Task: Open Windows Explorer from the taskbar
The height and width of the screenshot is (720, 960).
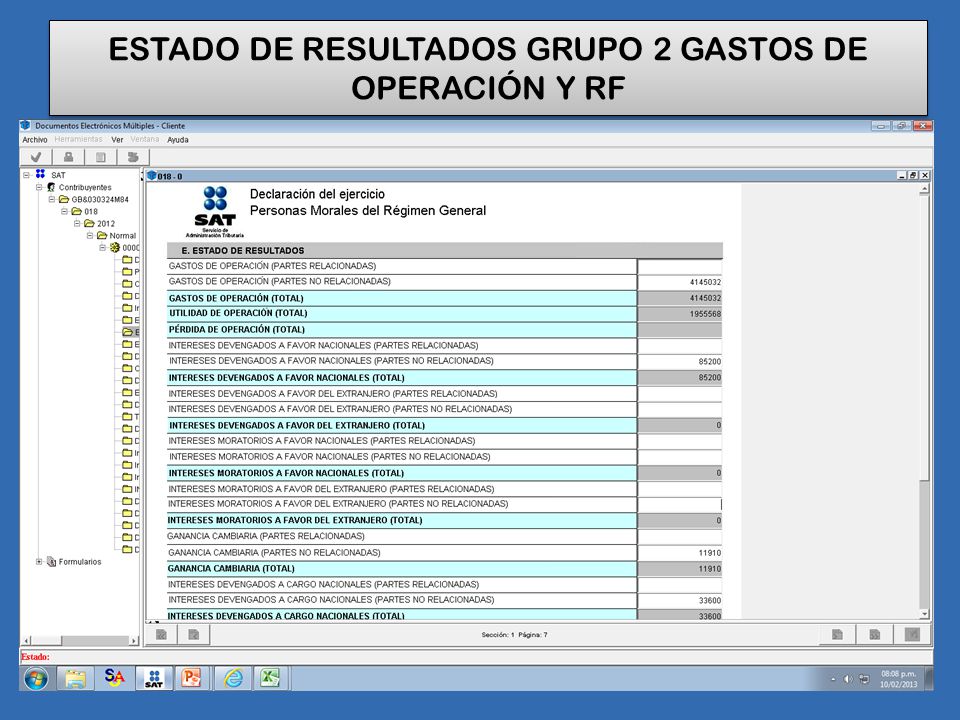Action: pyautogui.click(x=75, y=678)
